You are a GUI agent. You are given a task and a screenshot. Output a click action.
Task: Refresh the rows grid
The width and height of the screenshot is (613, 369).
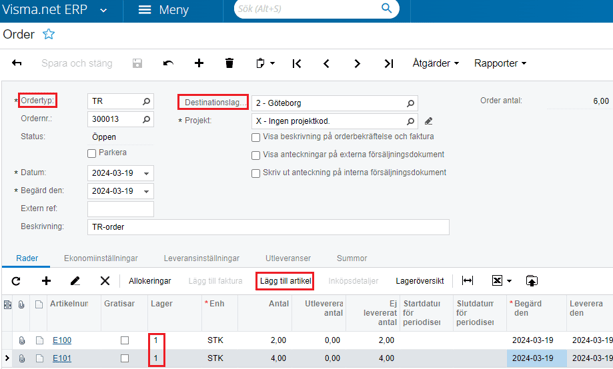(x=16, y=281)
